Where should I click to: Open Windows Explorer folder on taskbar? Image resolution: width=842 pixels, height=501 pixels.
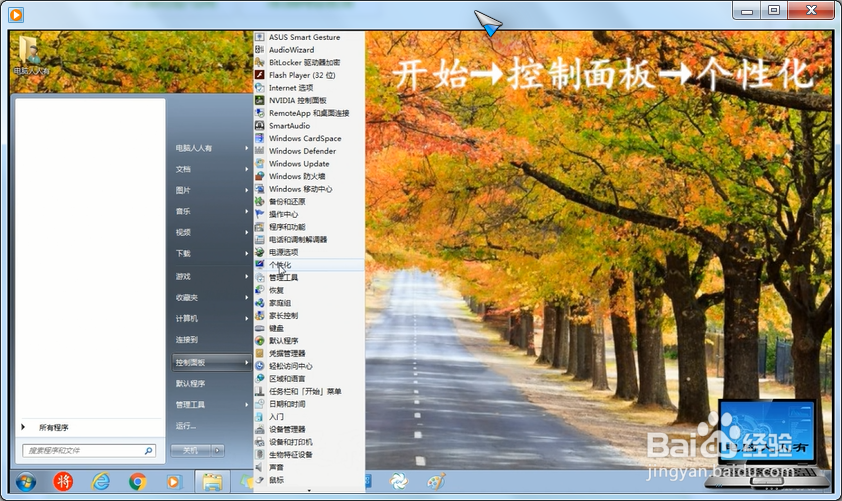pos(212,482)
